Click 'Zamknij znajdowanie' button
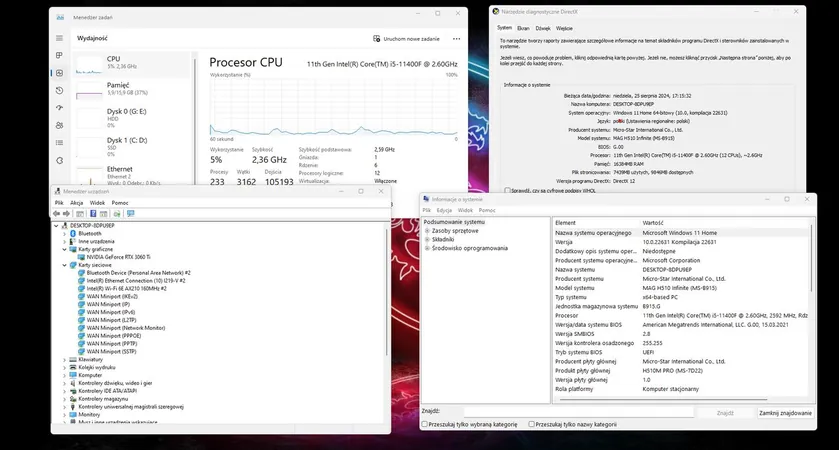This screenshot has width=839, height=450. tap(784, 411)
